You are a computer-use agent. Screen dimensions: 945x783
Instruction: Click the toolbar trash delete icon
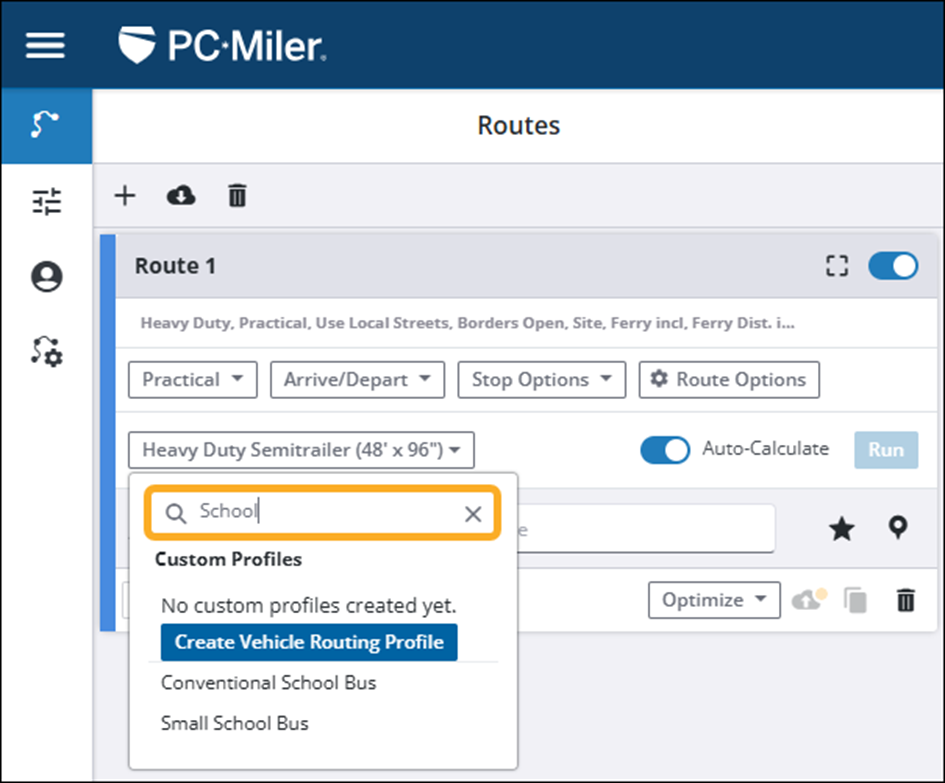(237, 196)
